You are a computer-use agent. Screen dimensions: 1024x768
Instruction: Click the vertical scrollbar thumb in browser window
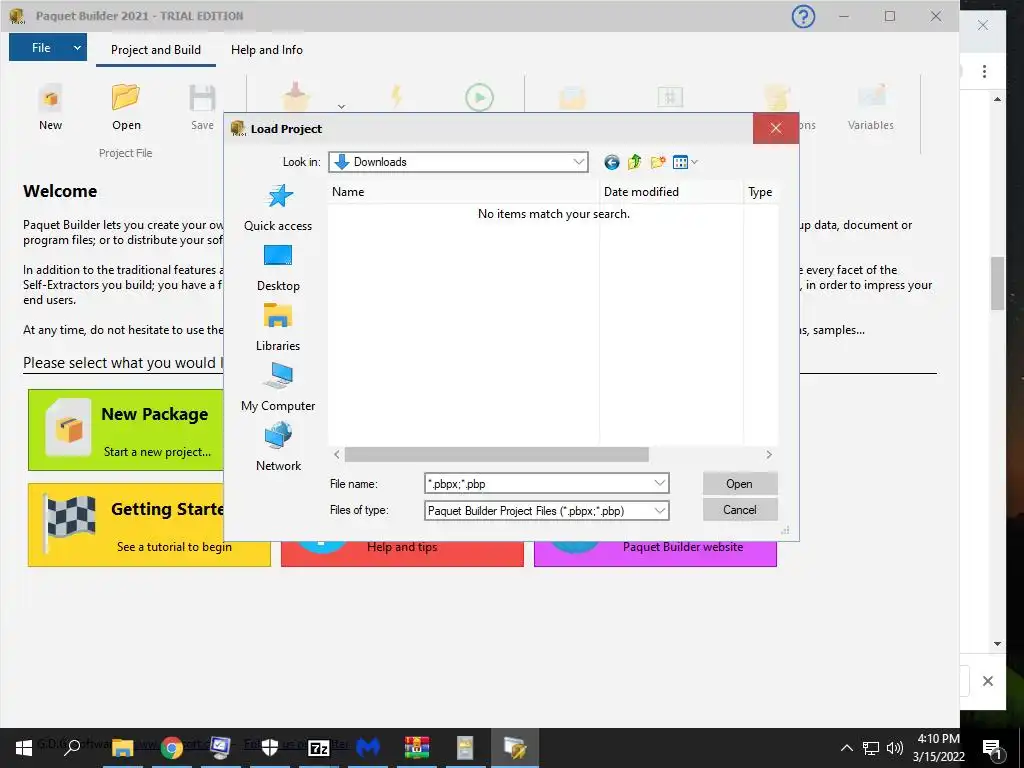coord(997,283)
